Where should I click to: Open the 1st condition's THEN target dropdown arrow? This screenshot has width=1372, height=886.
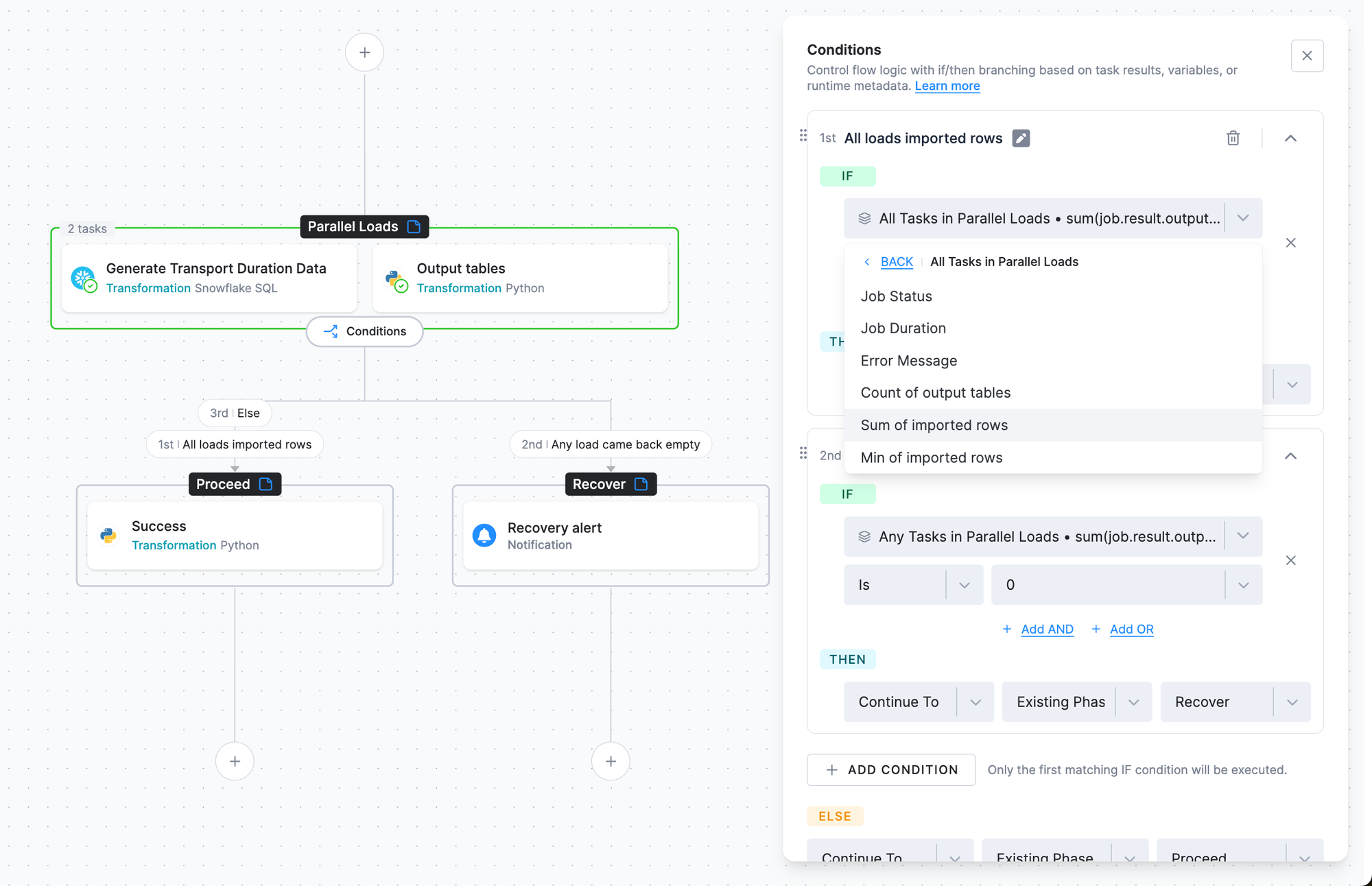(1292, 385)
